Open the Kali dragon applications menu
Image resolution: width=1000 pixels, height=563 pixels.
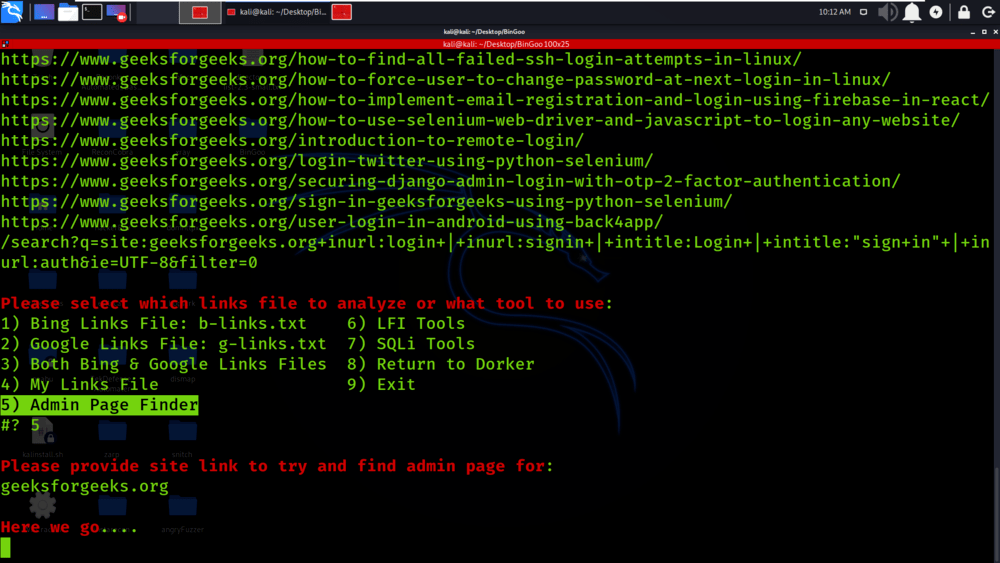pos(11,11)
